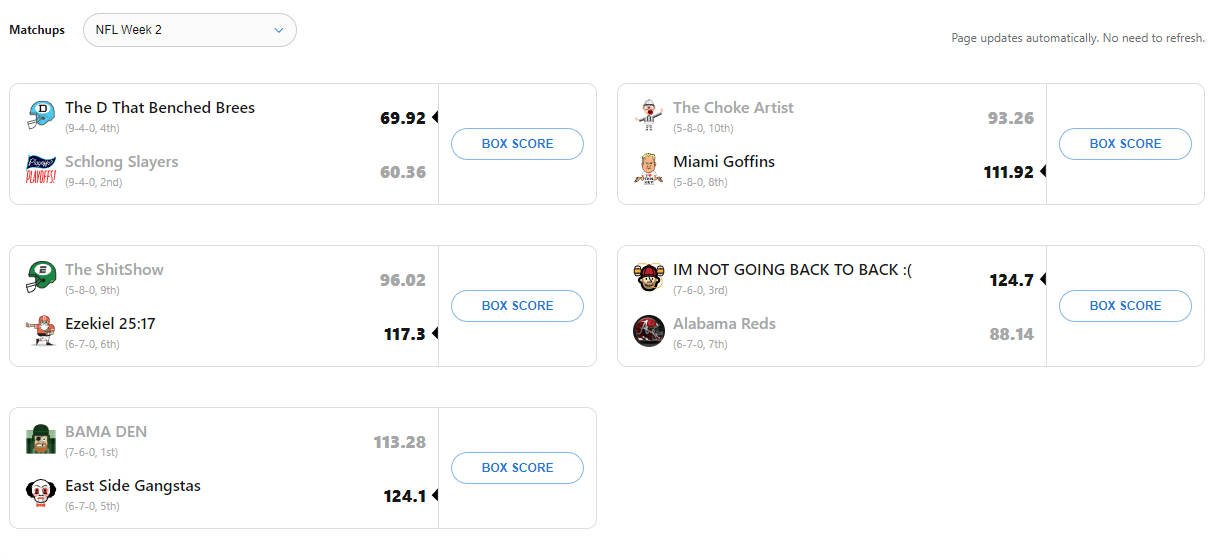This screenshot has width=1211, height=559.
Task: View Box Score for Alabama Reds matchup
Action: point(1125,306)
